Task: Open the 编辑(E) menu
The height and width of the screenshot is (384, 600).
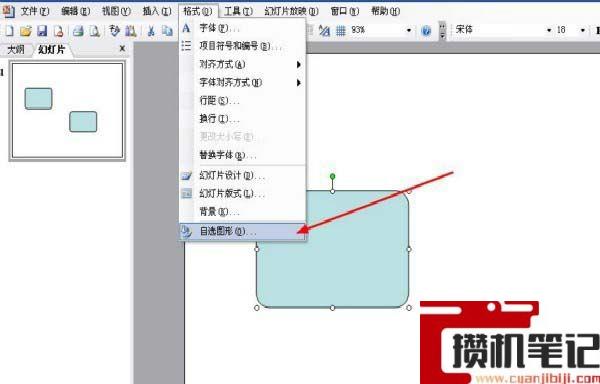Action: point(75,11)
